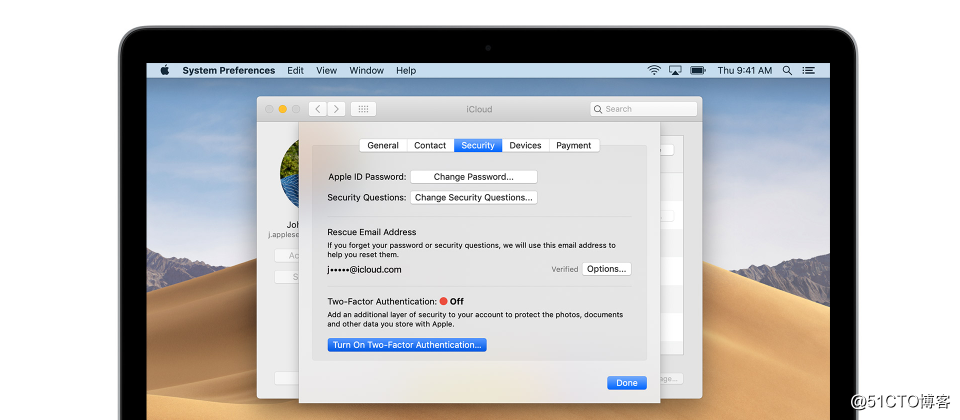The image size is (960, 420).
Task: Click the Wi-Fi status icon
Action: tap(654, 70)
